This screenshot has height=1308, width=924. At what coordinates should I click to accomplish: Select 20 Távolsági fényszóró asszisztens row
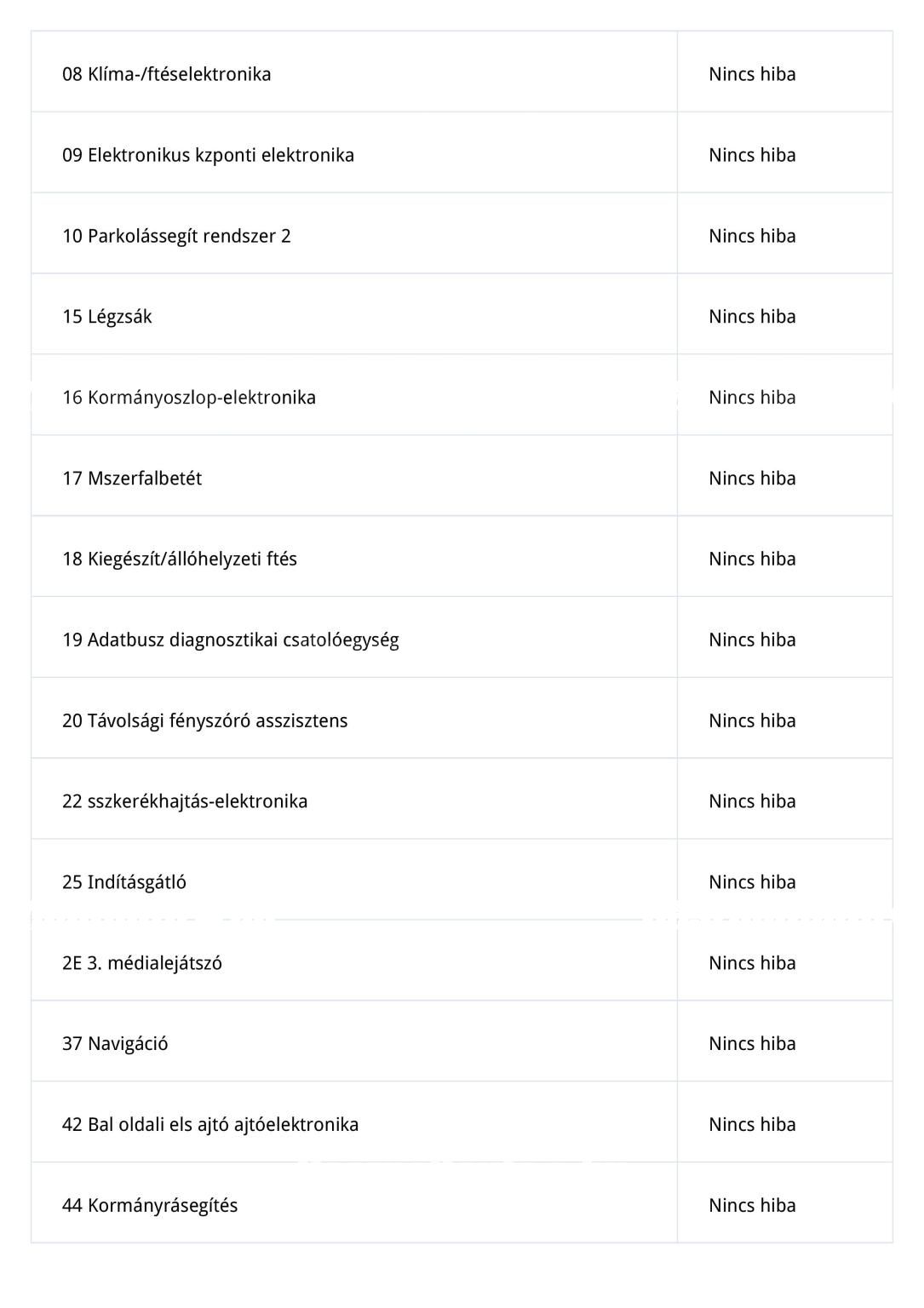(462, 719)
